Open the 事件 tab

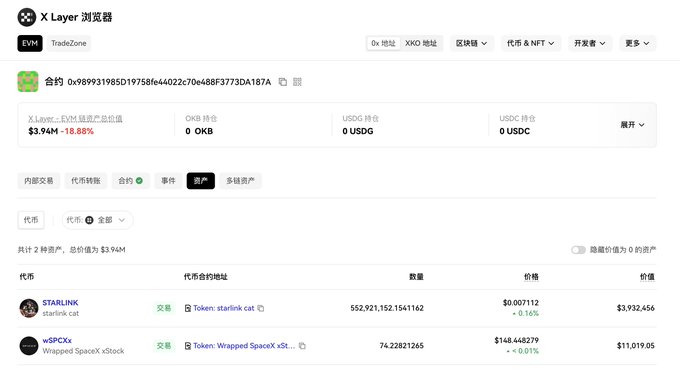click(168, 180)
